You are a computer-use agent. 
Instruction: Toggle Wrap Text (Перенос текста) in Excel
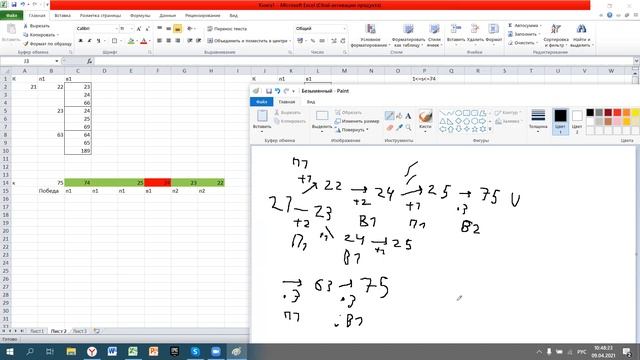point(227,29)
